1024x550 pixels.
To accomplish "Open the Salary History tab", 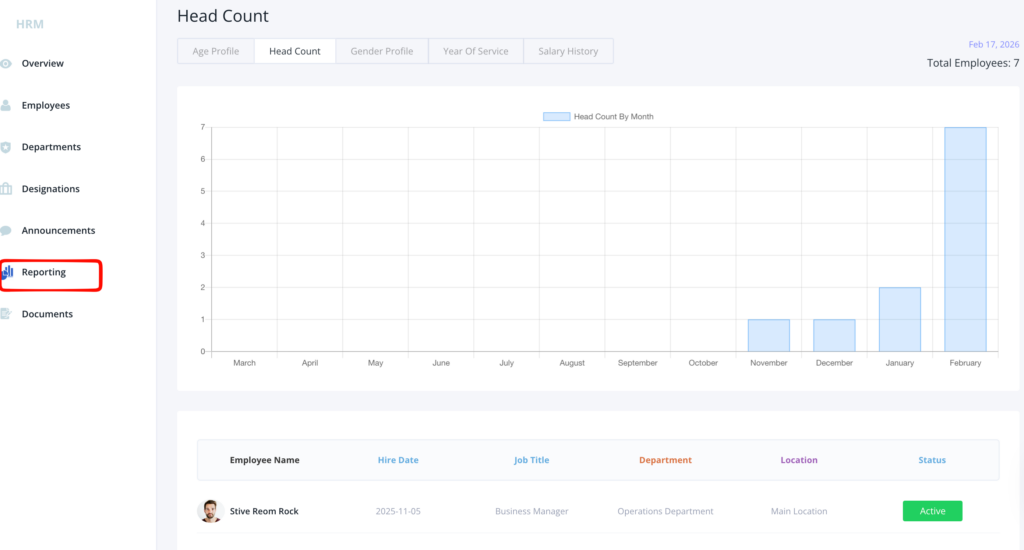I will 568,51.
